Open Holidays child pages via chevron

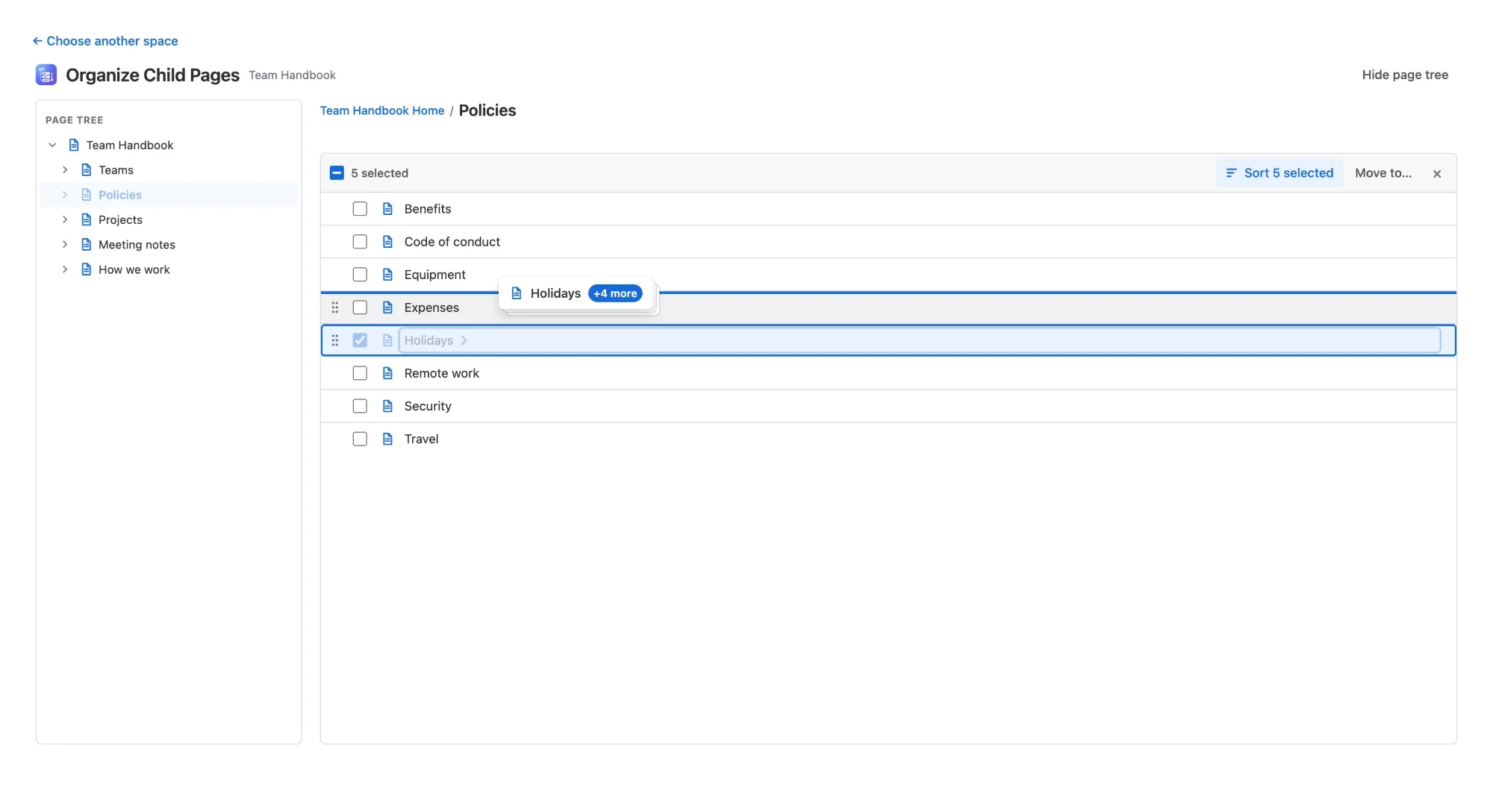464,340
